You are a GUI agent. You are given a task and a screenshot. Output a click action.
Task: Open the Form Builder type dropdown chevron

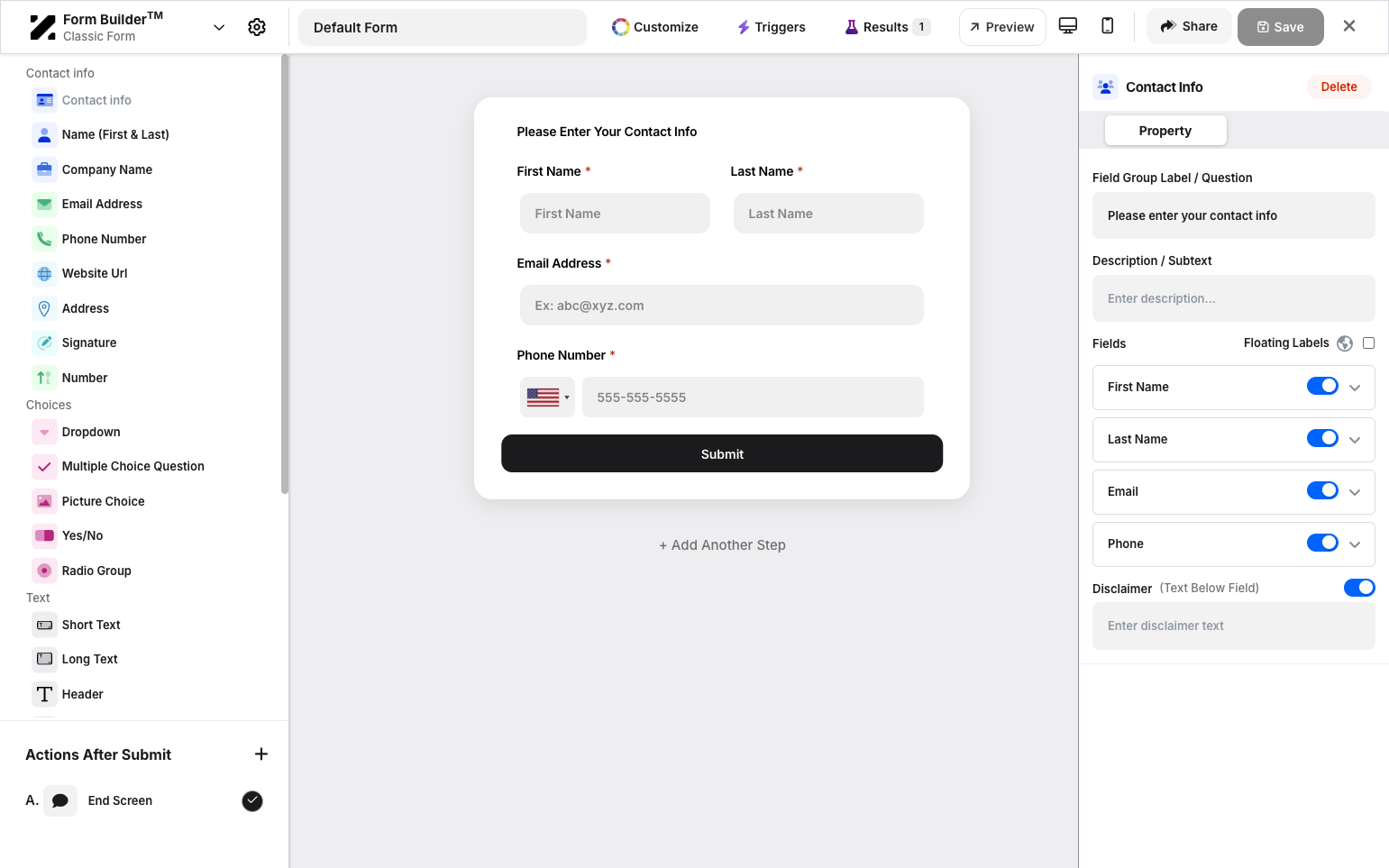pos(219,27)
